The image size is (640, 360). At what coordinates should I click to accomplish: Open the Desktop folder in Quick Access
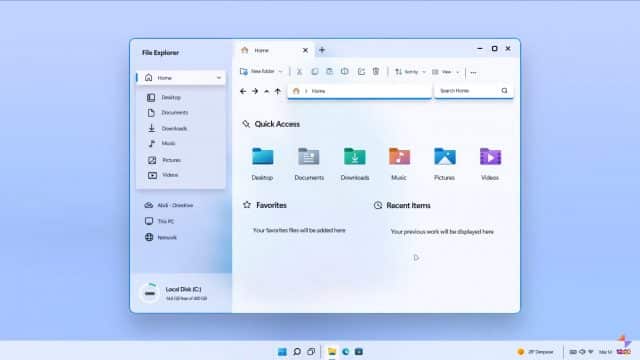coord(262,163)
